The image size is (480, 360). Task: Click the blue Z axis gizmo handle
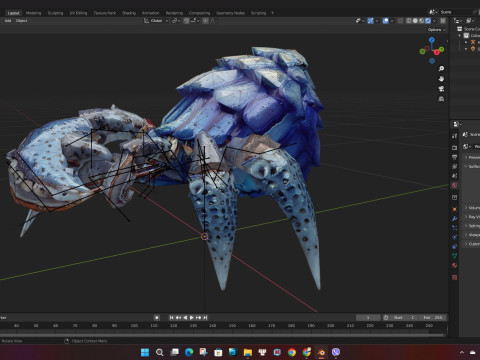pyautogui.click(x=432, y=40)
